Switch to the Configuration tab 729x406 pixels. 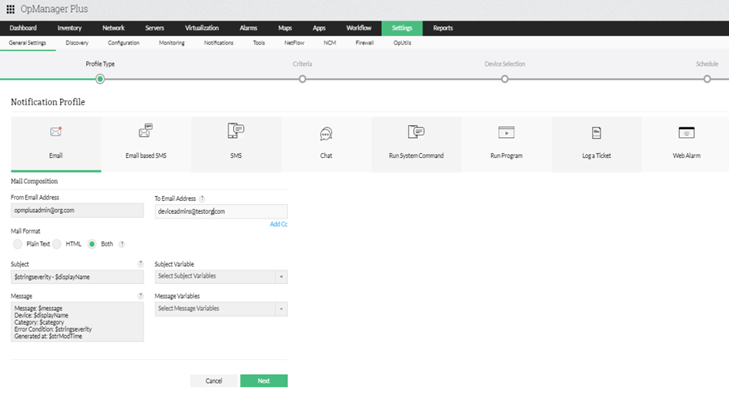click(124, 43)
